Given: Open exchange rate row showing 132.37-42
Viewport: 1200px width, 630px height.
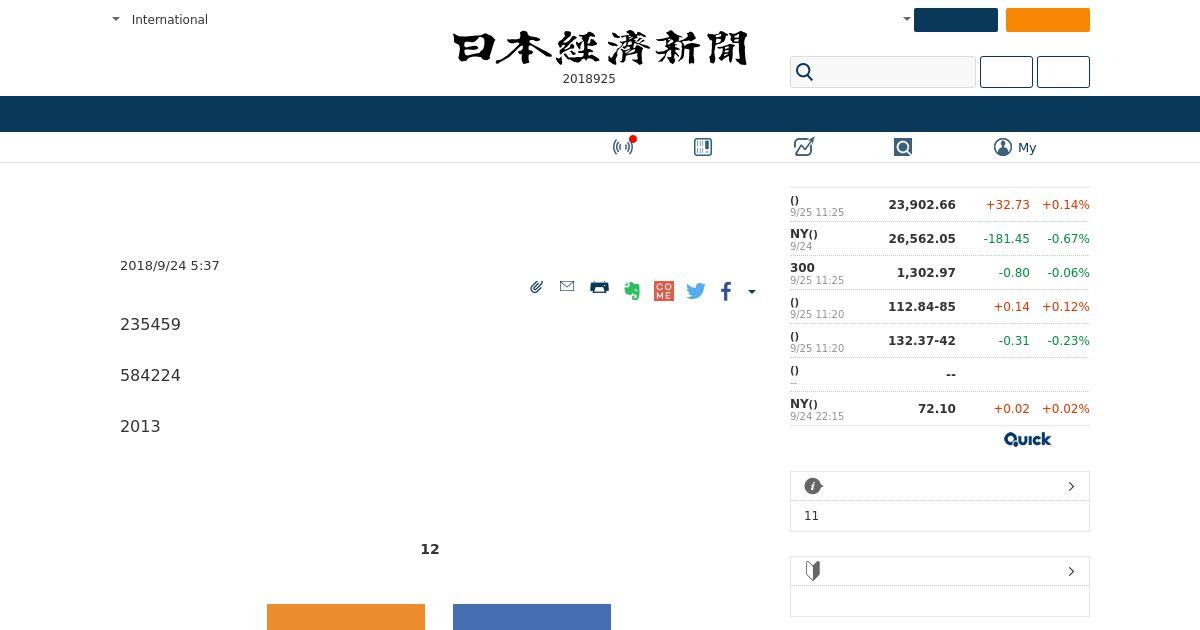Looking at the screenshot, I should pos(940,341).
